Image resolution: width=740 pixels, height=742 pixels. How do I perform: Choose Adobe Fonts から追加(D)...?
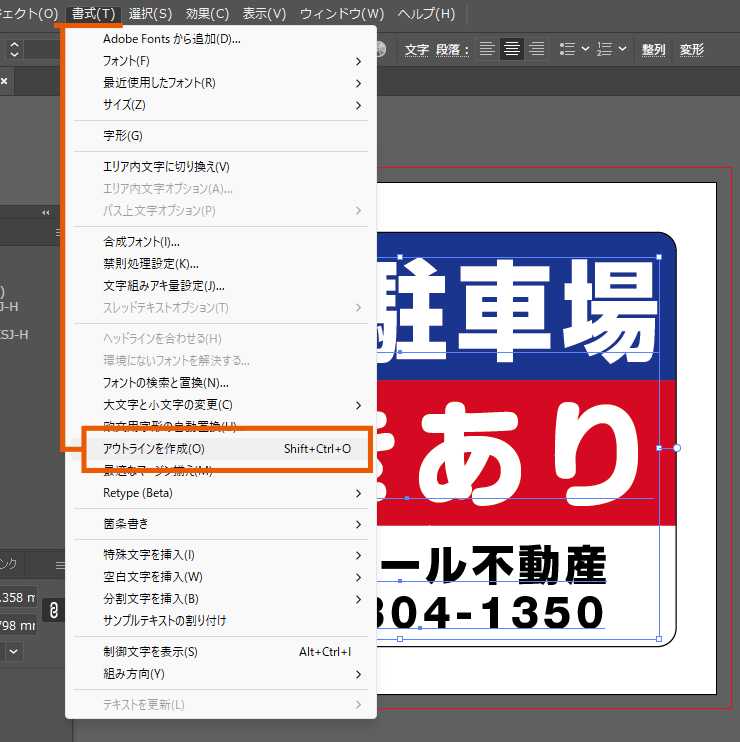pos(220,39)
